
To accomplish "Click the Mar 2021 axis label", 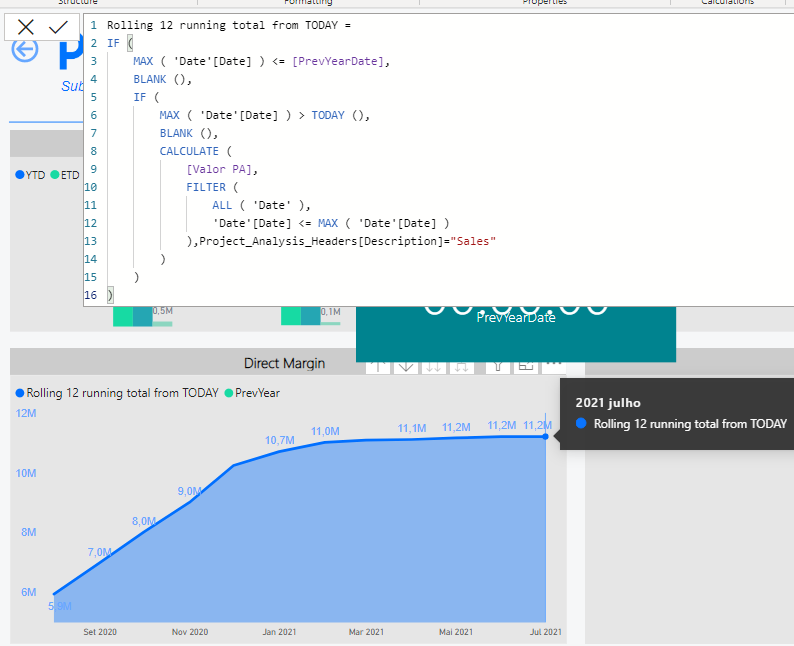I will pyautogui.click(x=366, y=632).
